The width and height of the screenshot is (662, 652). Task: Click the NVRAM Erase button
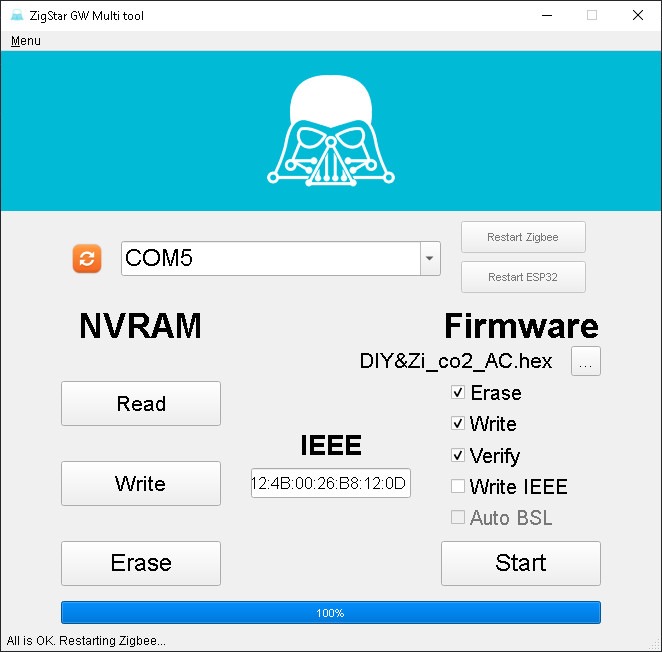coord(141,563)
